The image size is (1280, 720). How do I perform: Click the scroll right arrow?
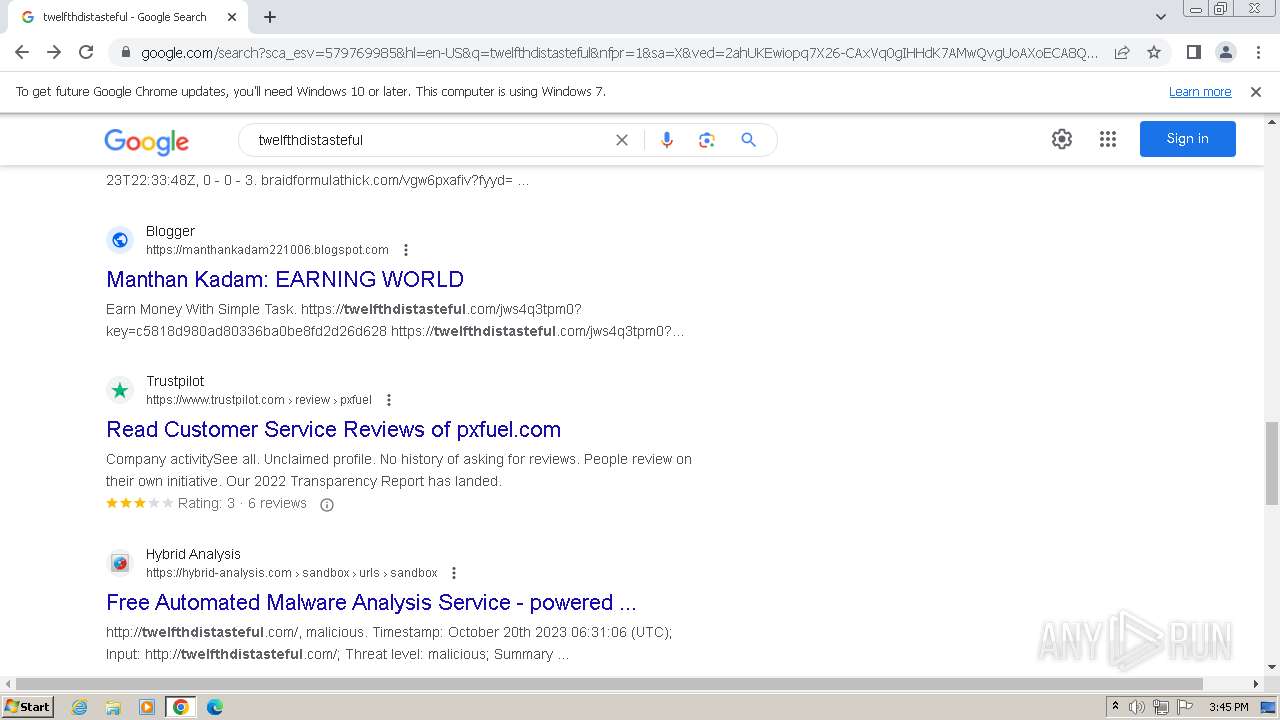click(x=1256, y=684)
